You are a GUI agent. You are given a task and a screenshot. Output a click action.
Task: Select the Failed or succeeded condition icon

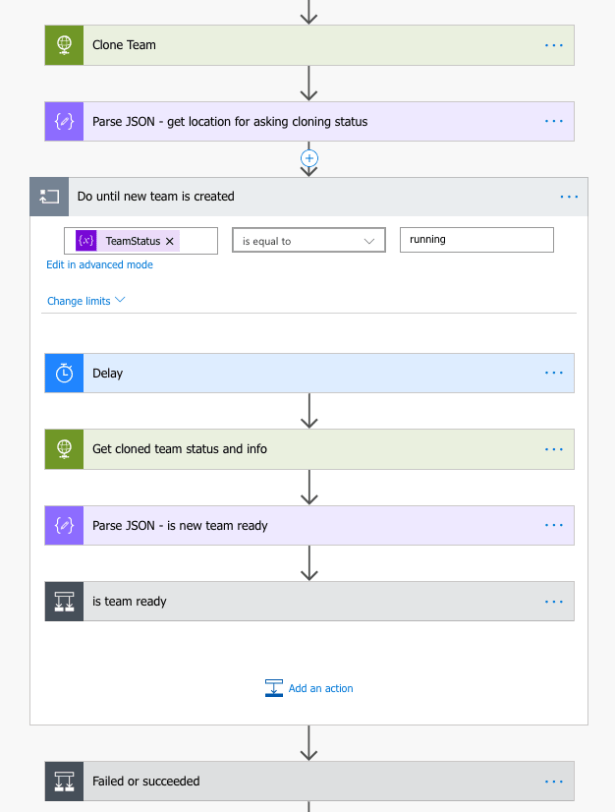(x=63, y=781)
